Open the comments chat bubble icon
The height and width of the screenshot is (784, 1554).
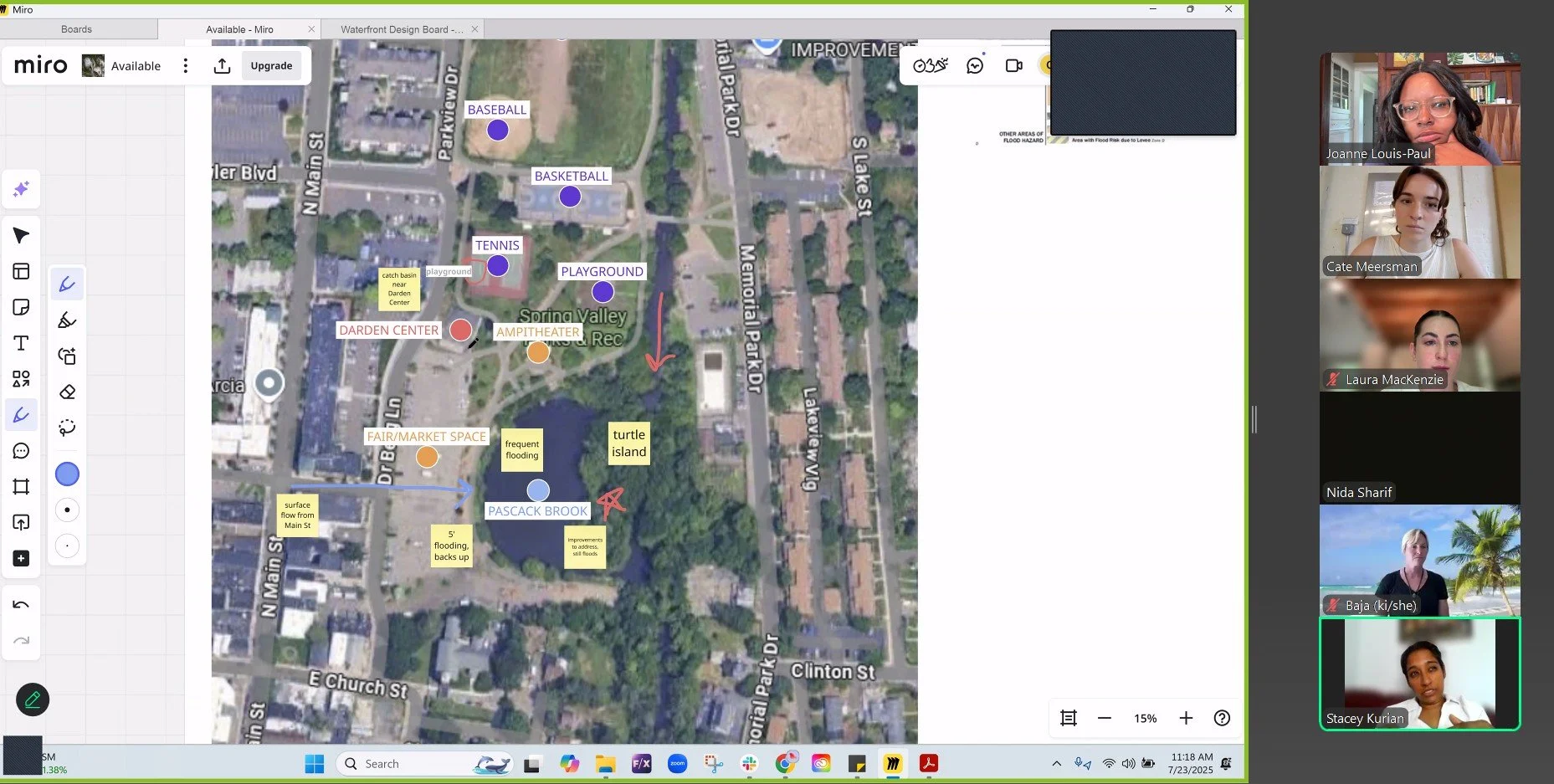click(975, 65)
